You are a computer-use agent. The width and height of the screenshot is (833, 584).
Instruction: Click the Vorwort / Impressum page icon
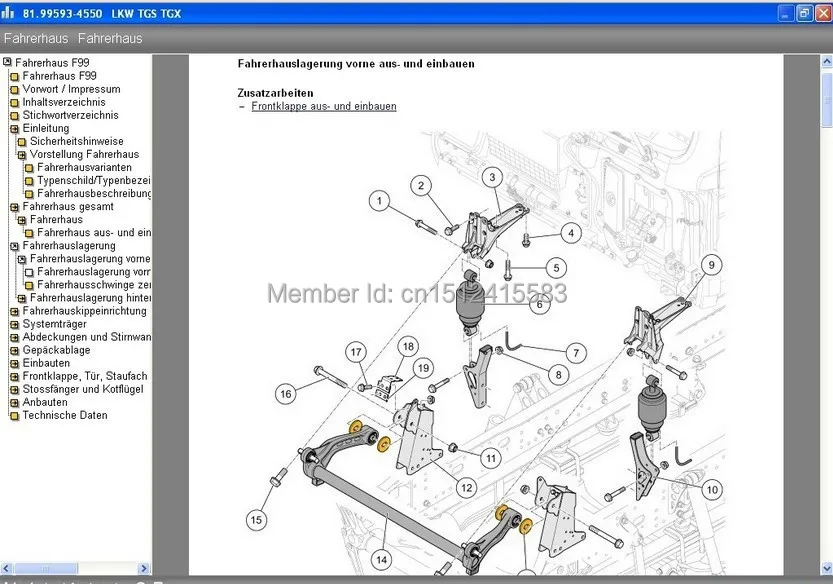(x=14, y=89)
